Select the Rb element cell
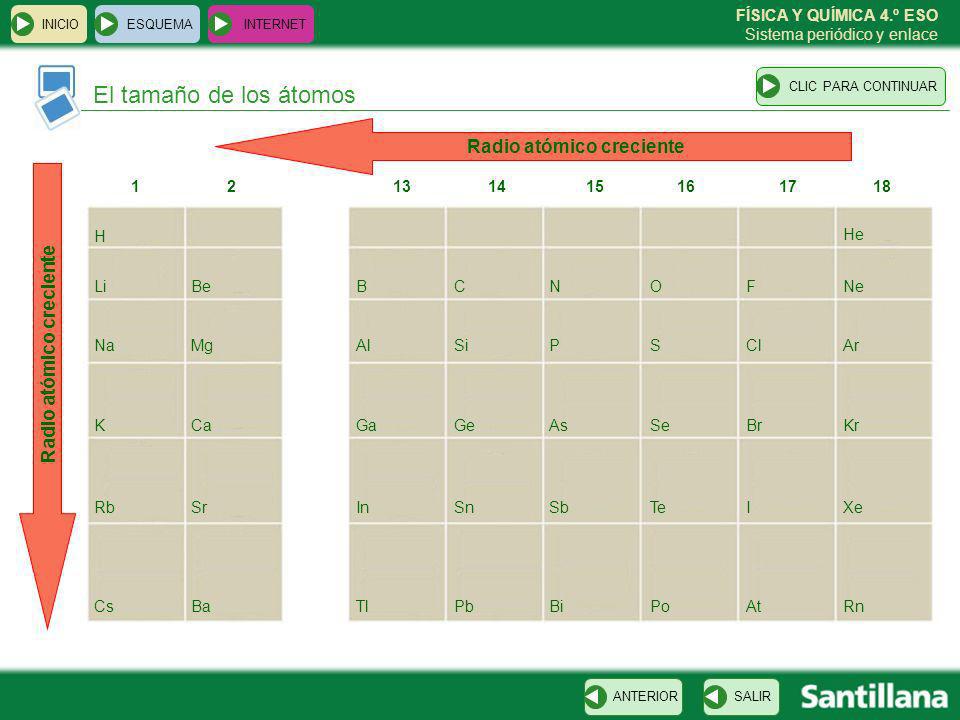 [137, 481]
